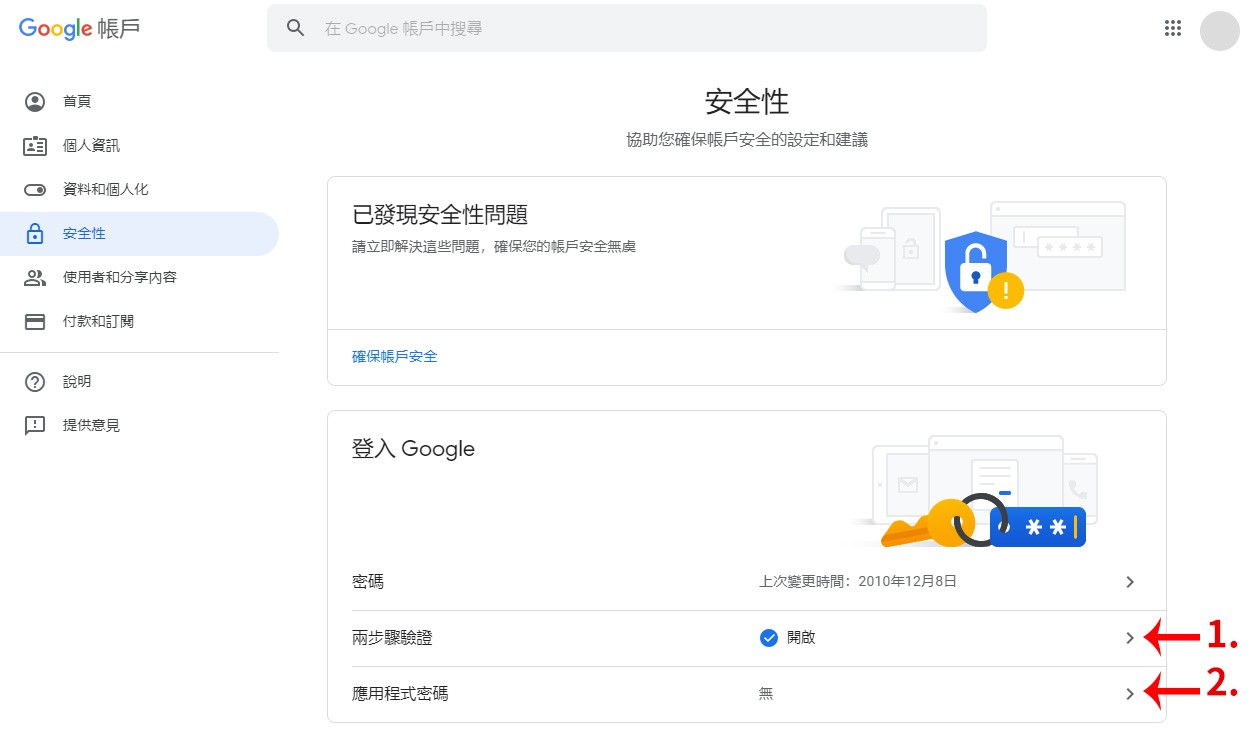Click the 無 status for 應用程式密碼
This screenshot has height=740, width=1253.
(766, 694)
